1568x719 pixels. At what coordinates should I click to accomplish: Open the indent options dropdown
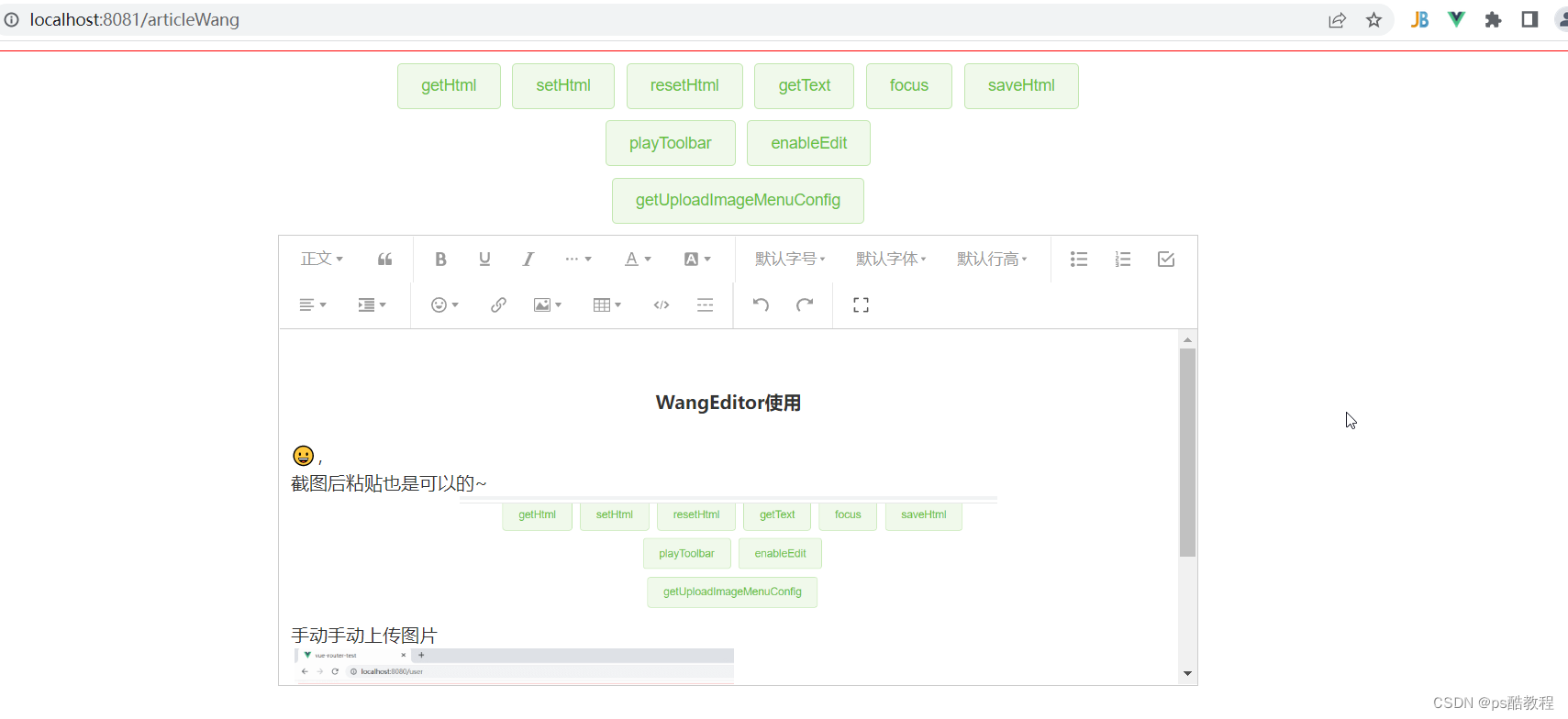pyautogui.click(x=372, y=305)
